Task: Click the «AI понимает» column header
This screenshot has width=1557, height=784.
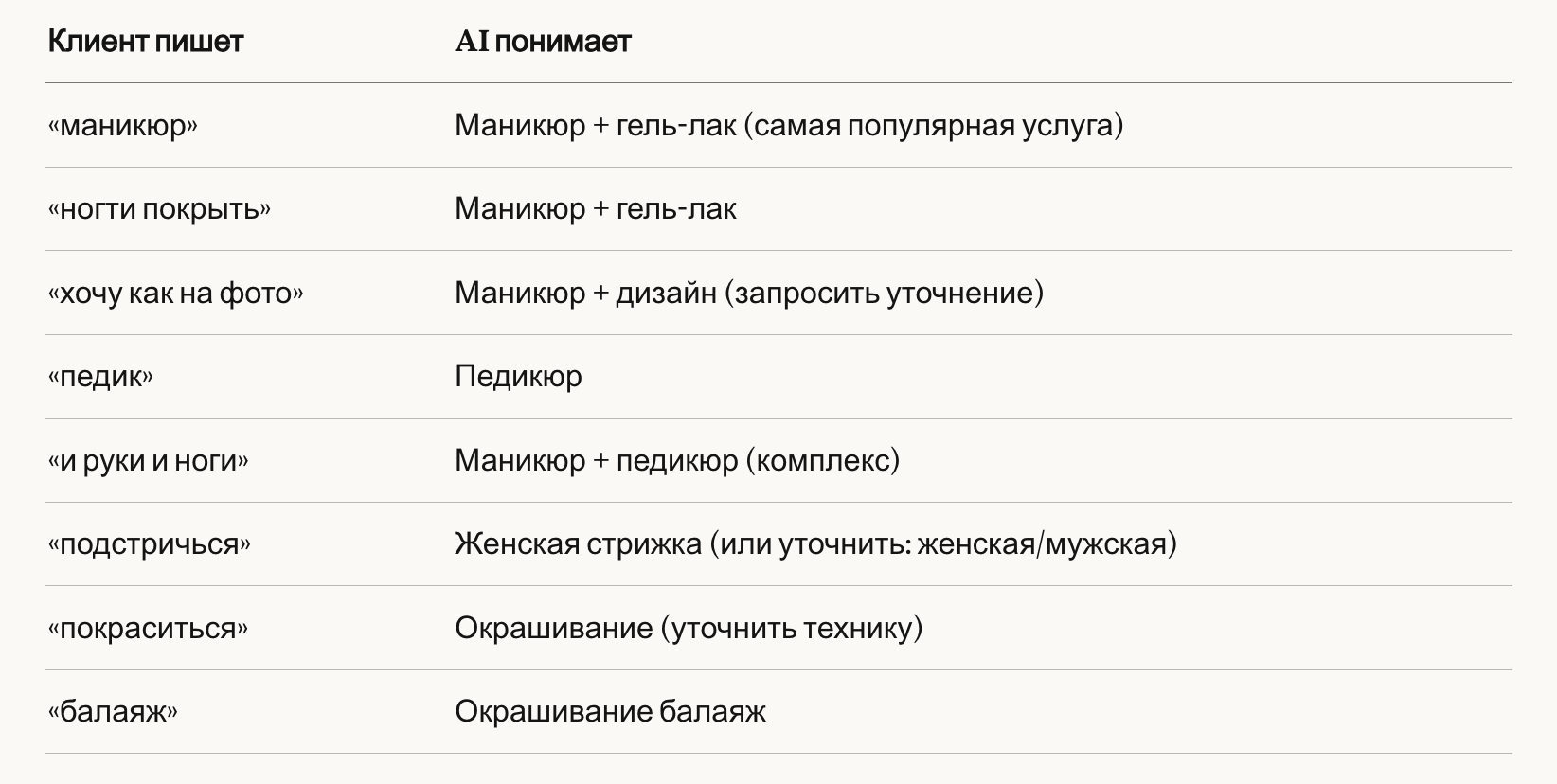Action: point(543,42)
